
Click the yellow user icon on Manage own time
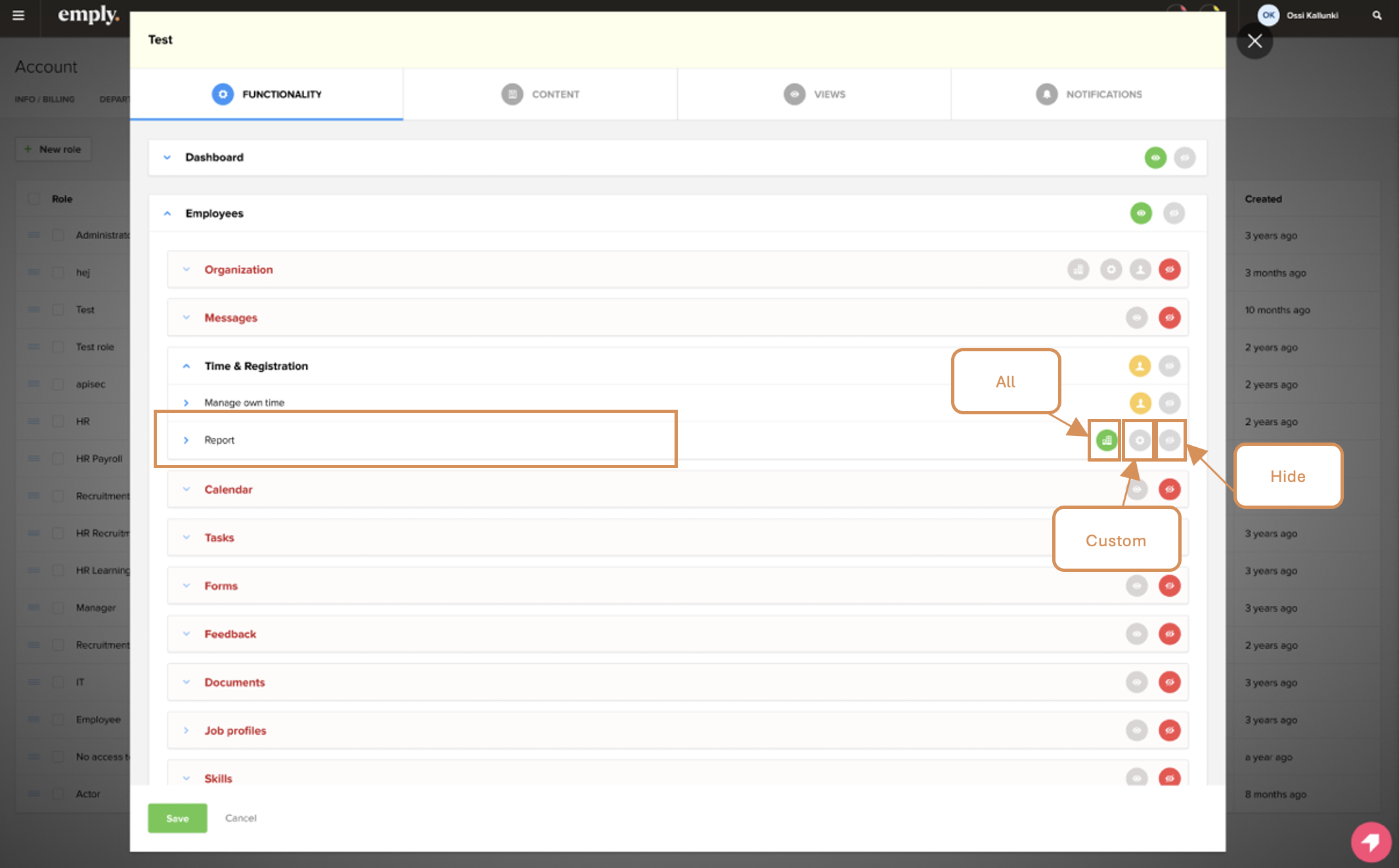tap(1140, 402)
